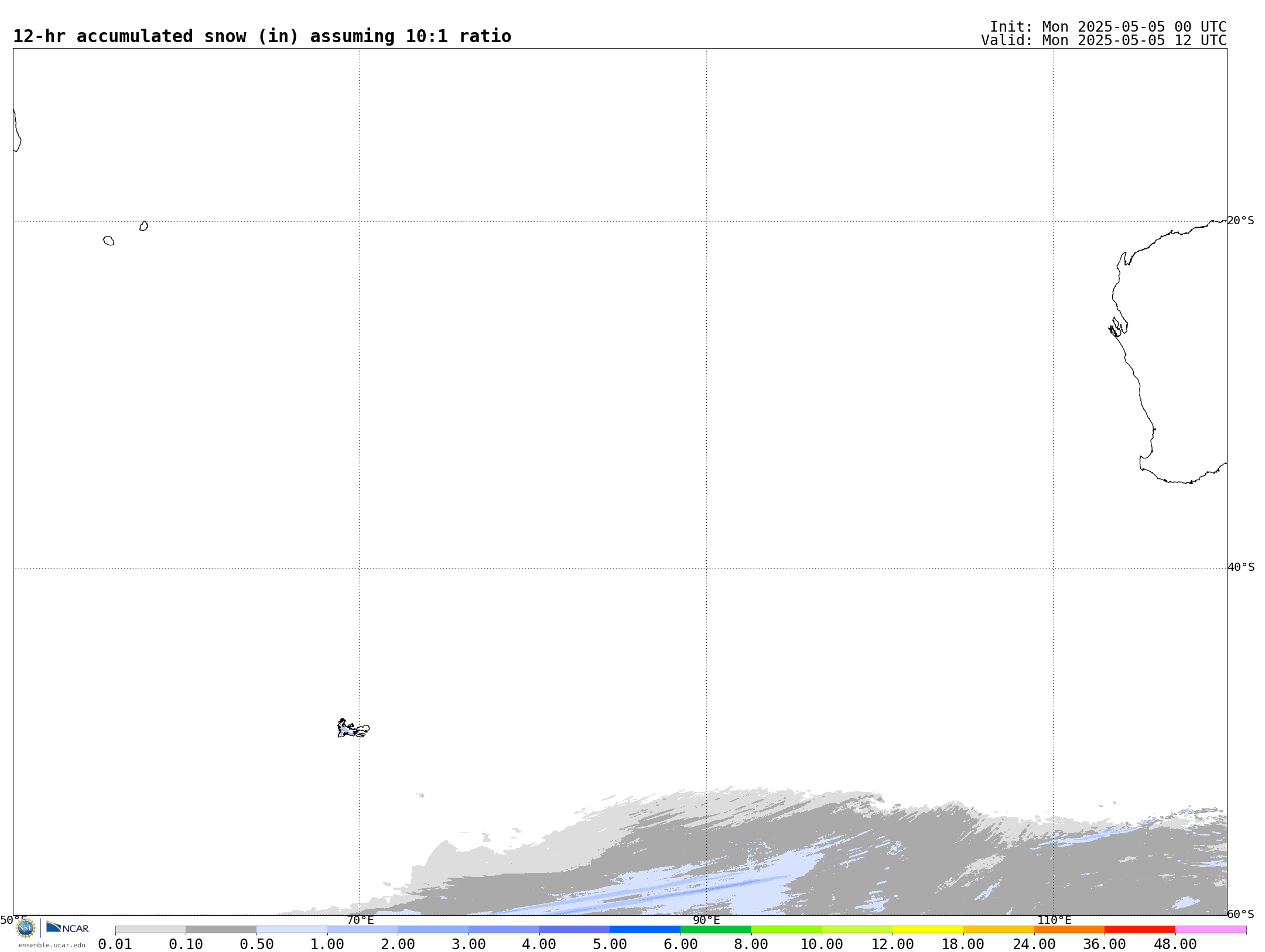
Task: Click the 18.00 colorbar value label
Action: pos(963,944)
